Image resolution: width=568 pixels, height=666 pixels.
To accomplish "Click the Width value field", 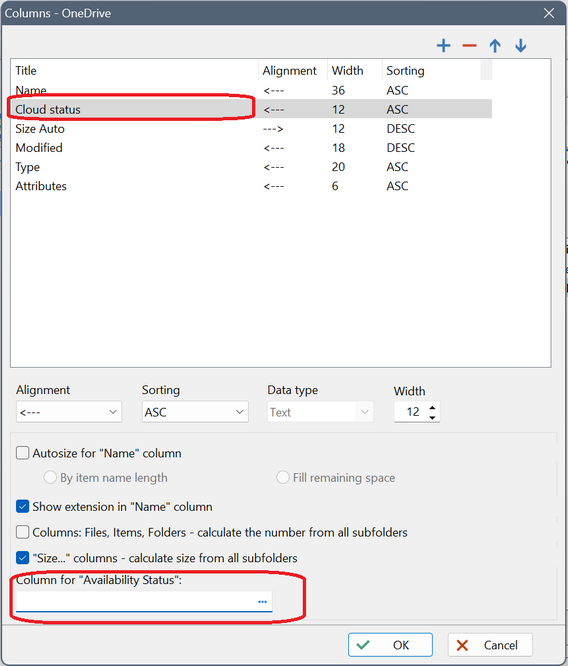I will click(410, 412).
